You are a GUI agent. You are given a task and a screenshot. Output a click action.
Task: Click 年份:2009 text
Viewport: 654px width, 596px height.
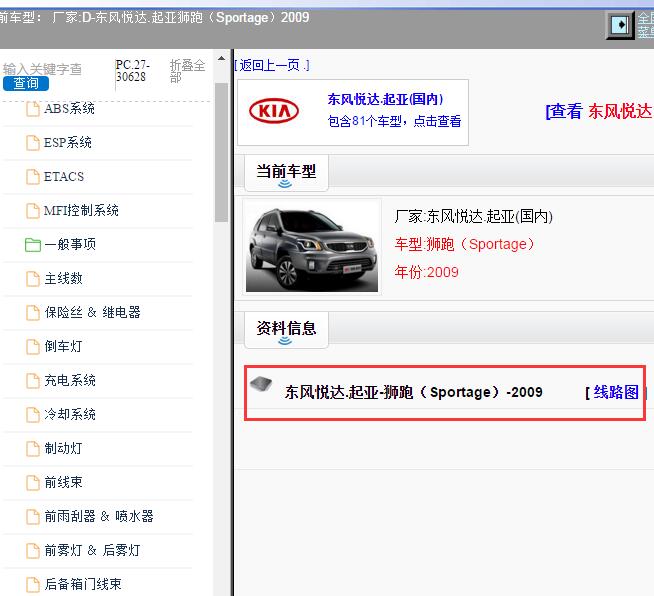coord(426,272)
